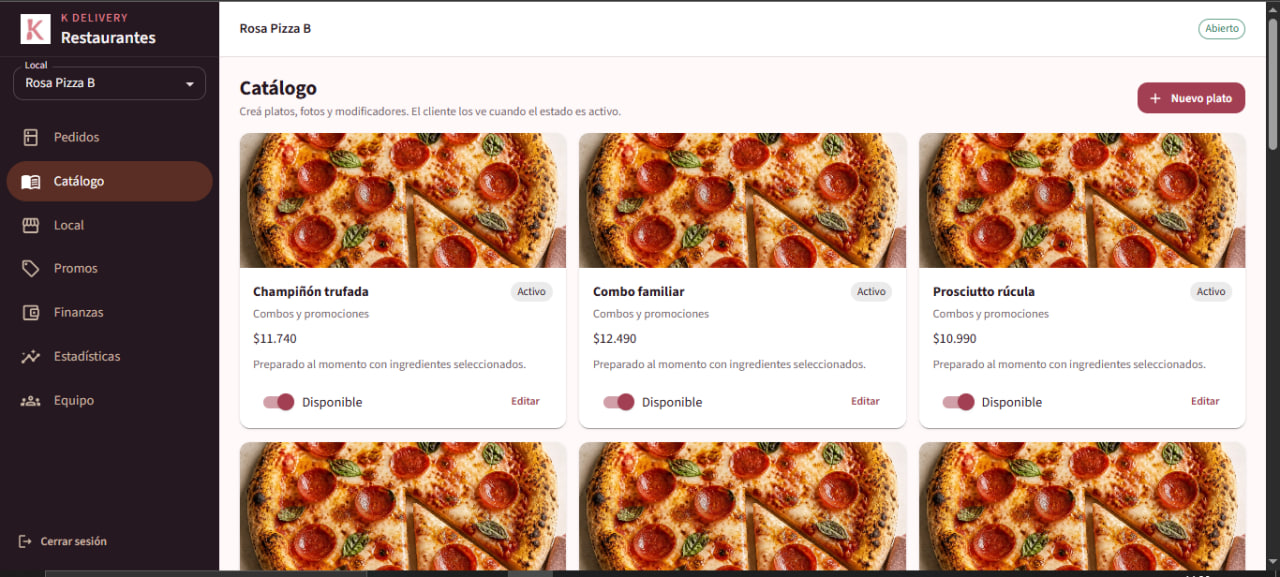Click the Prosciutto rúcula title

(x=984, y=292)
